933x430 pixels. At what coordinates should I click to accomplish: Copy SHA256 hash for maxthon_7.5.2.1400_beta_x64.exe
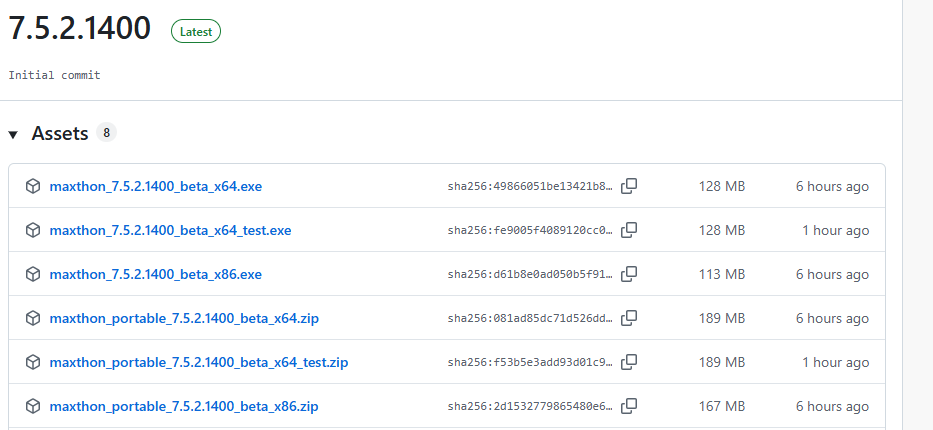[x=629, y=186]
